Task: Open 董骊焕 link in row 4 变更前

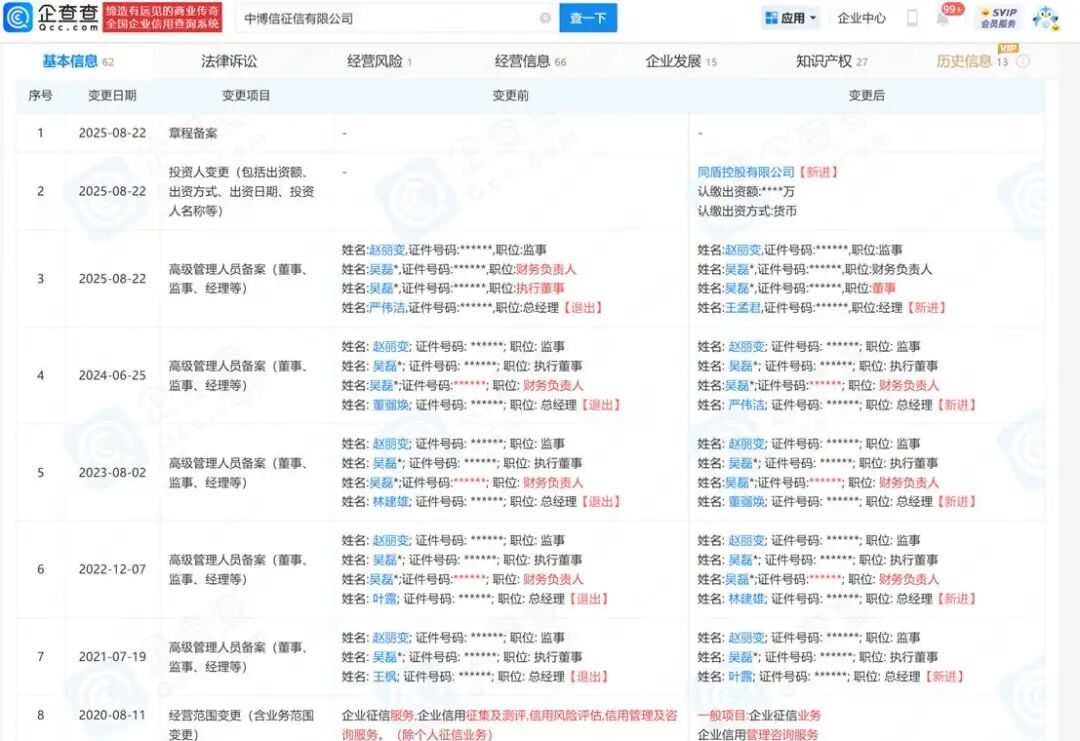Action: click(391, 405)
